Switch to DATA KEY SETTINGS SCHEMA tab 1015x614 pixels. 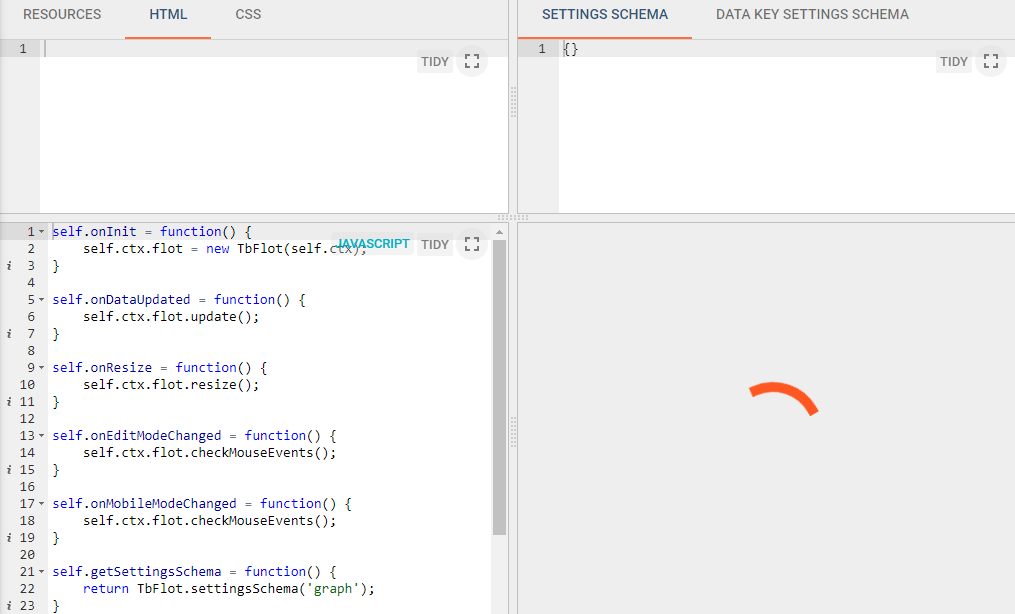point(812,14)
